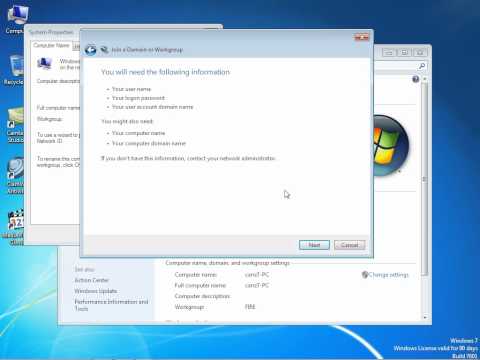
Task: Open Action Center link in the System window
Action: coord(91,280)
